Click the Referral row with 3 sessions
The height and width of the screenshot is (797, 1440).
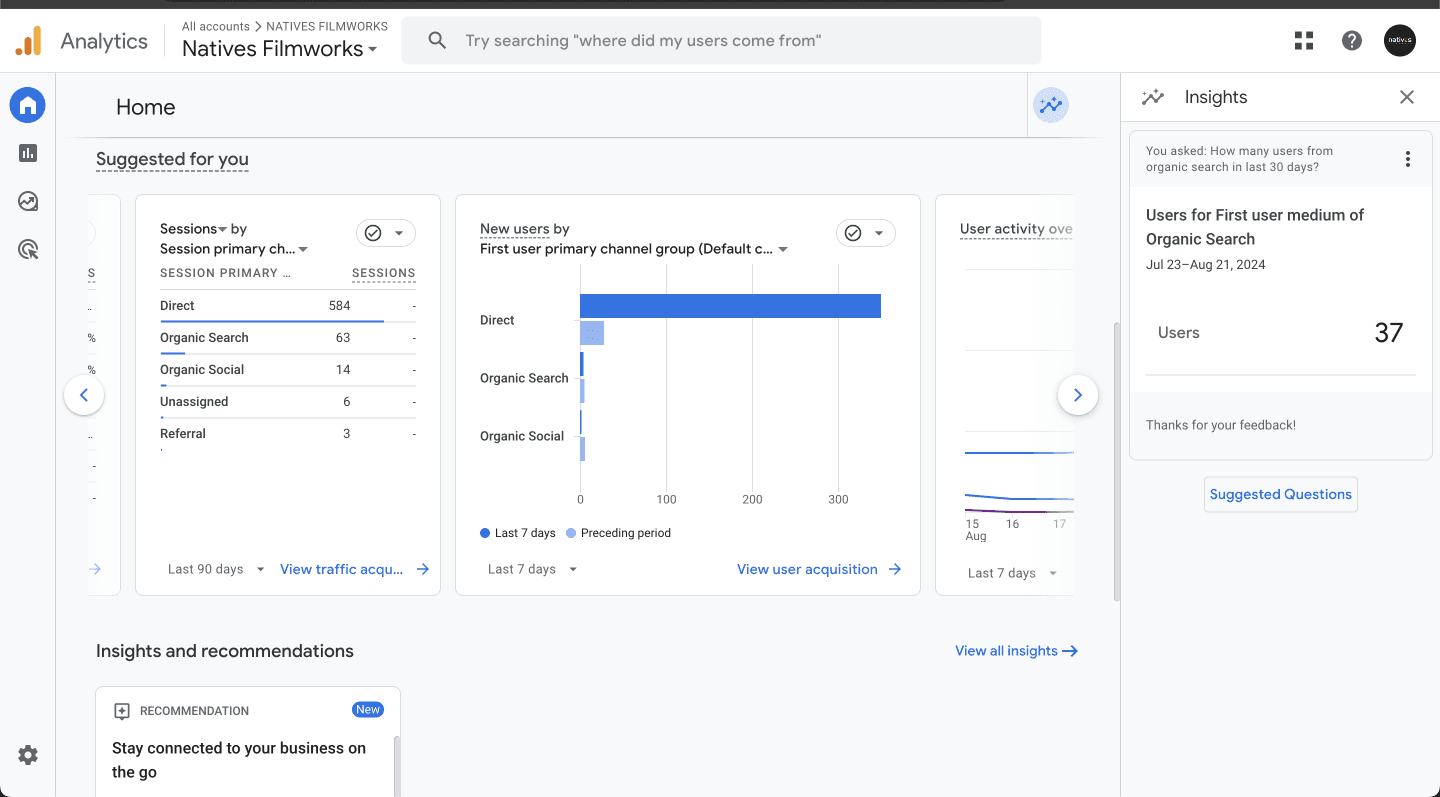288,434
